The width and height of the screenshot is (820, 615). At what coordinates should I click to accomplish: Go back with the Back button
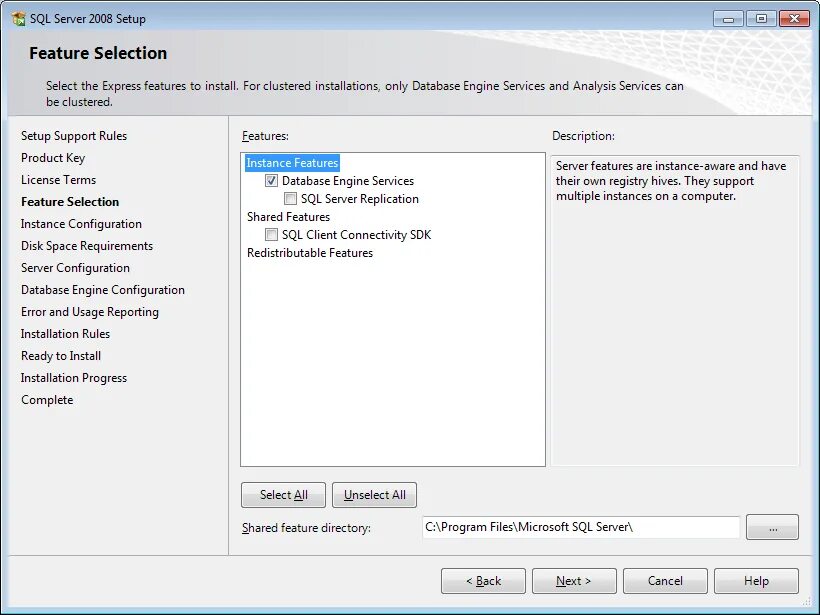coord(483,581)
